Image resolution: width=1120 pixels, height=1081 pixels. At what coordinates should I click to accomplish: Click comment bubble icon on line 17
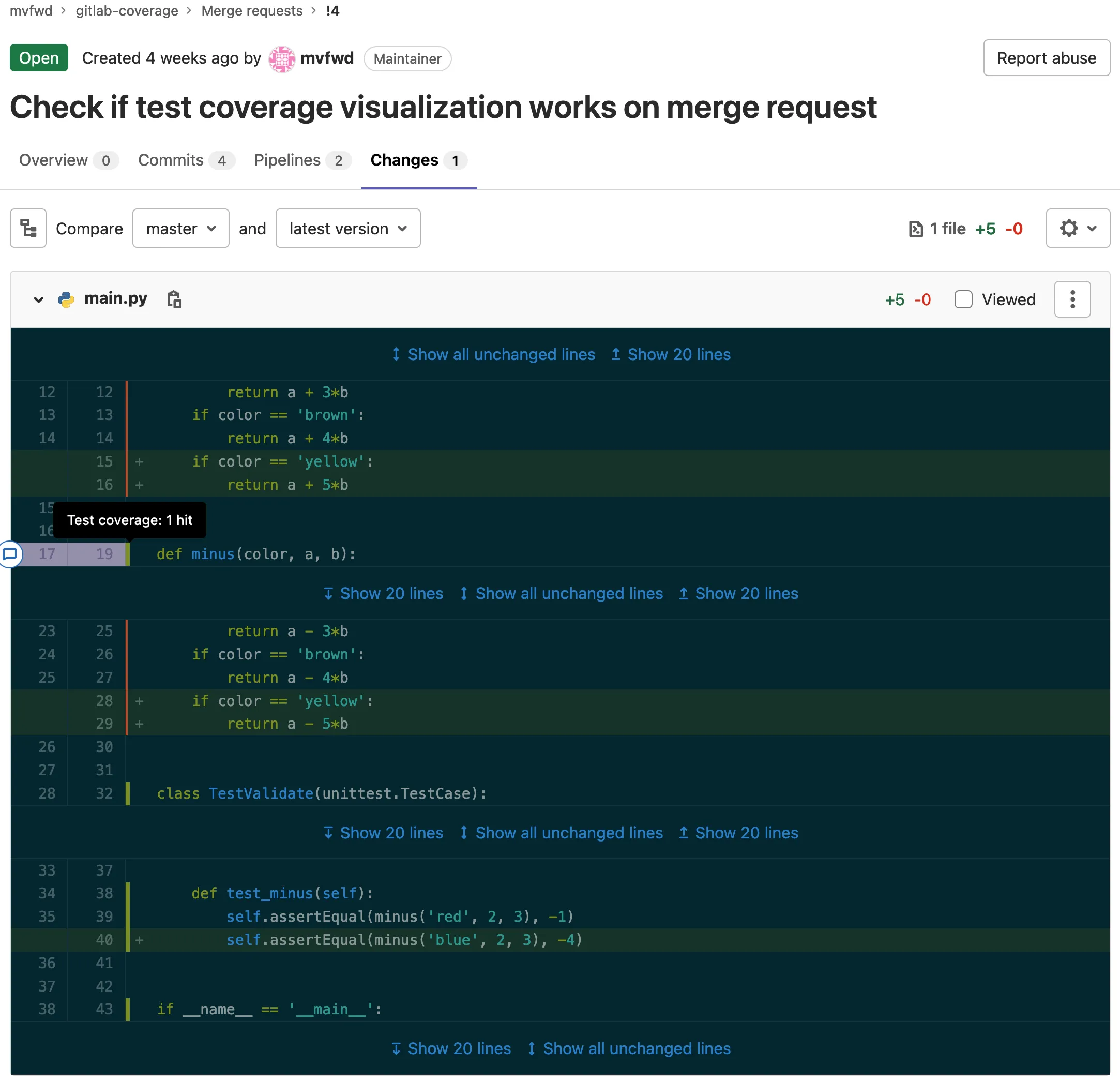click(10, 553)
